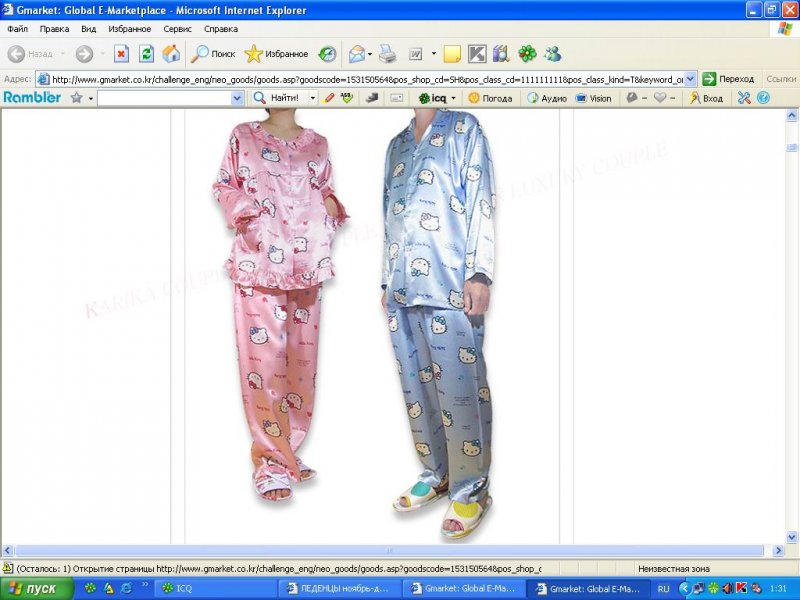Open the Файл menu
Screen dimensions: 800x600
(17, 29)
